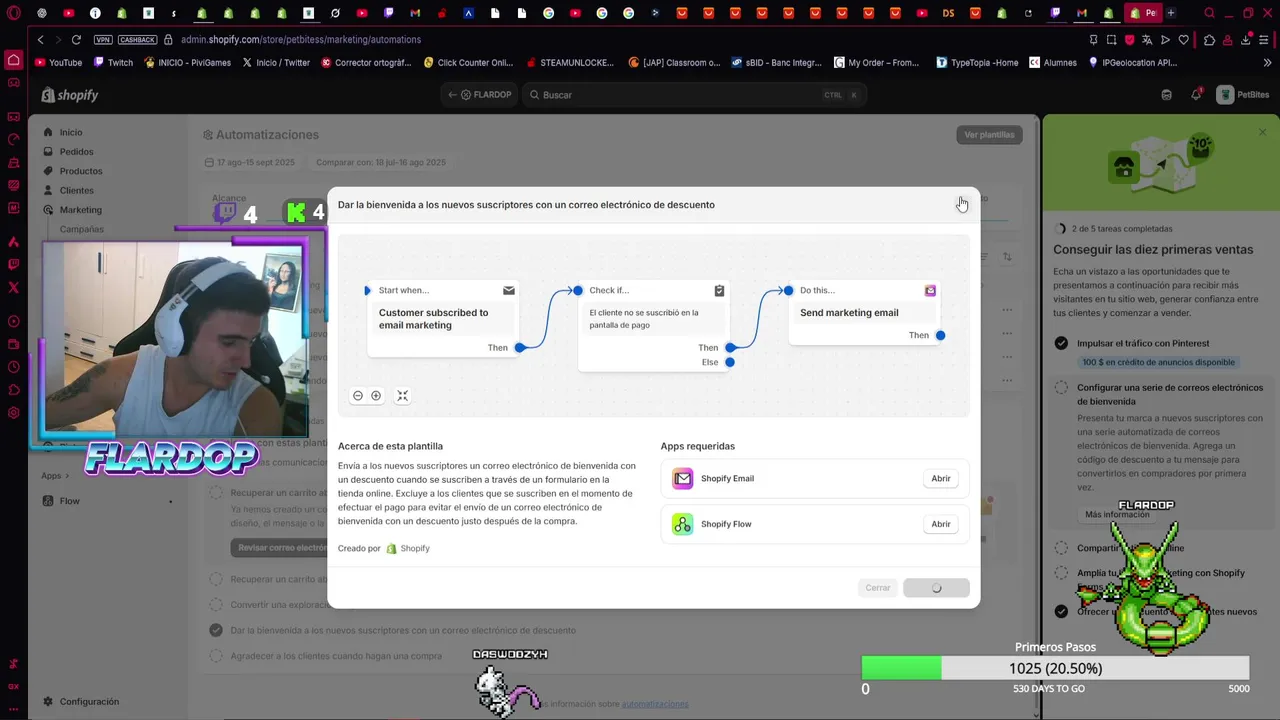This screenshot has height=720, width=1280.
Task: Click the Then connector dot on Start node
Action: click(520, 348)
